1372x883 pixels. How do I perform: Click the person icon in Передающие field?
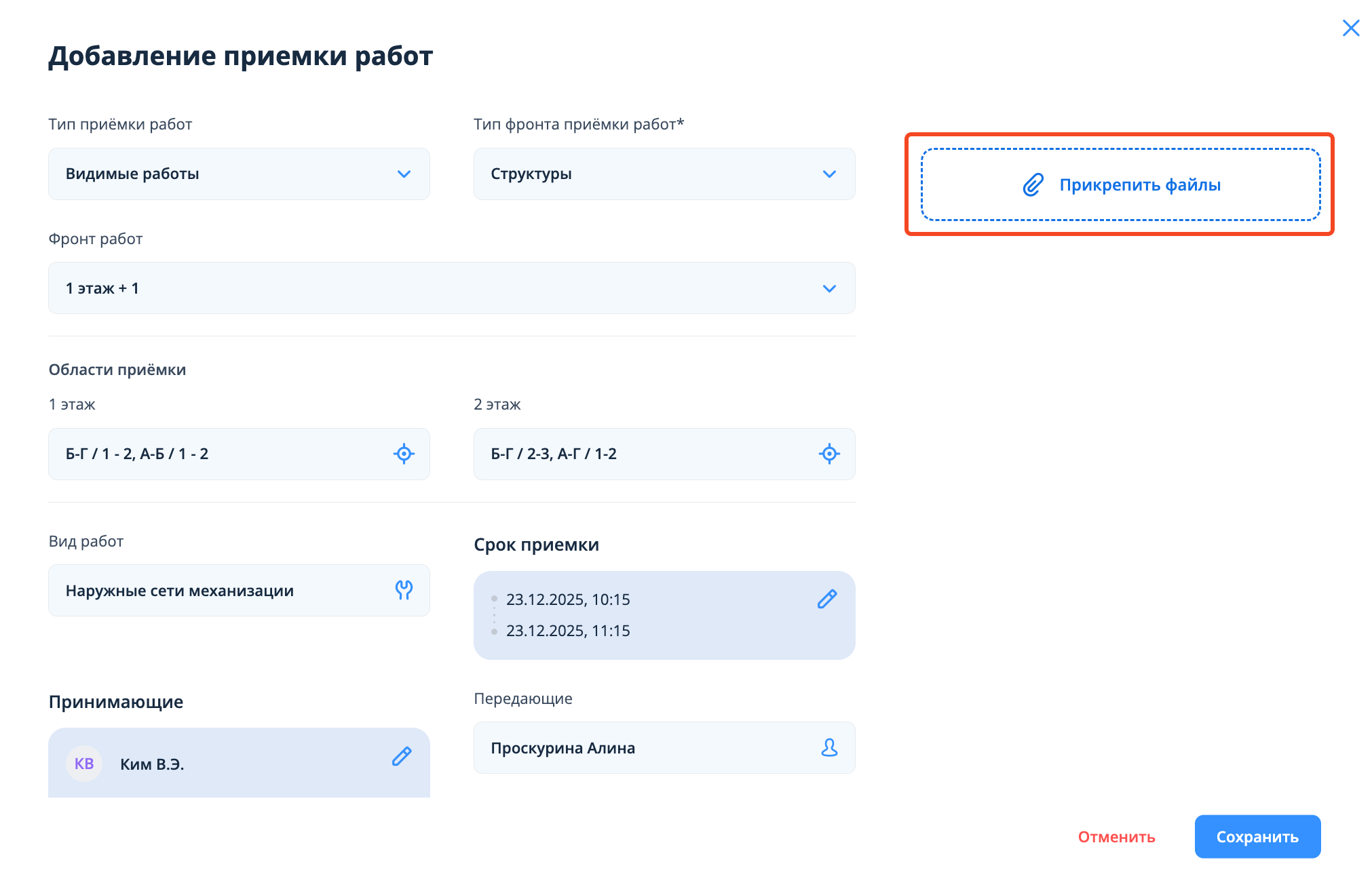(828, 747)
